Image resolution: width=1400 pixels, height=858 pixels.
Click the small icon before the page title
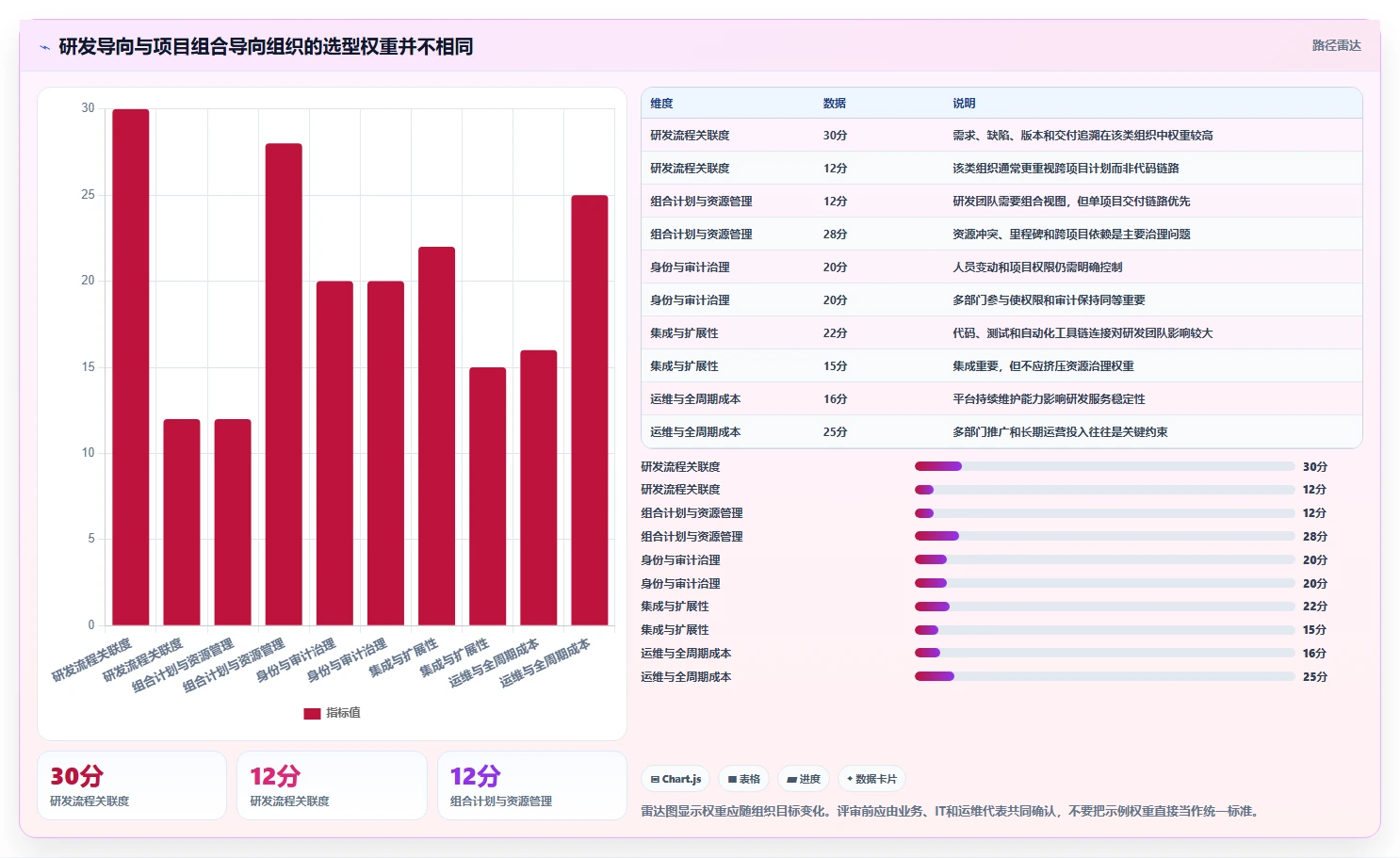(44, 47)
